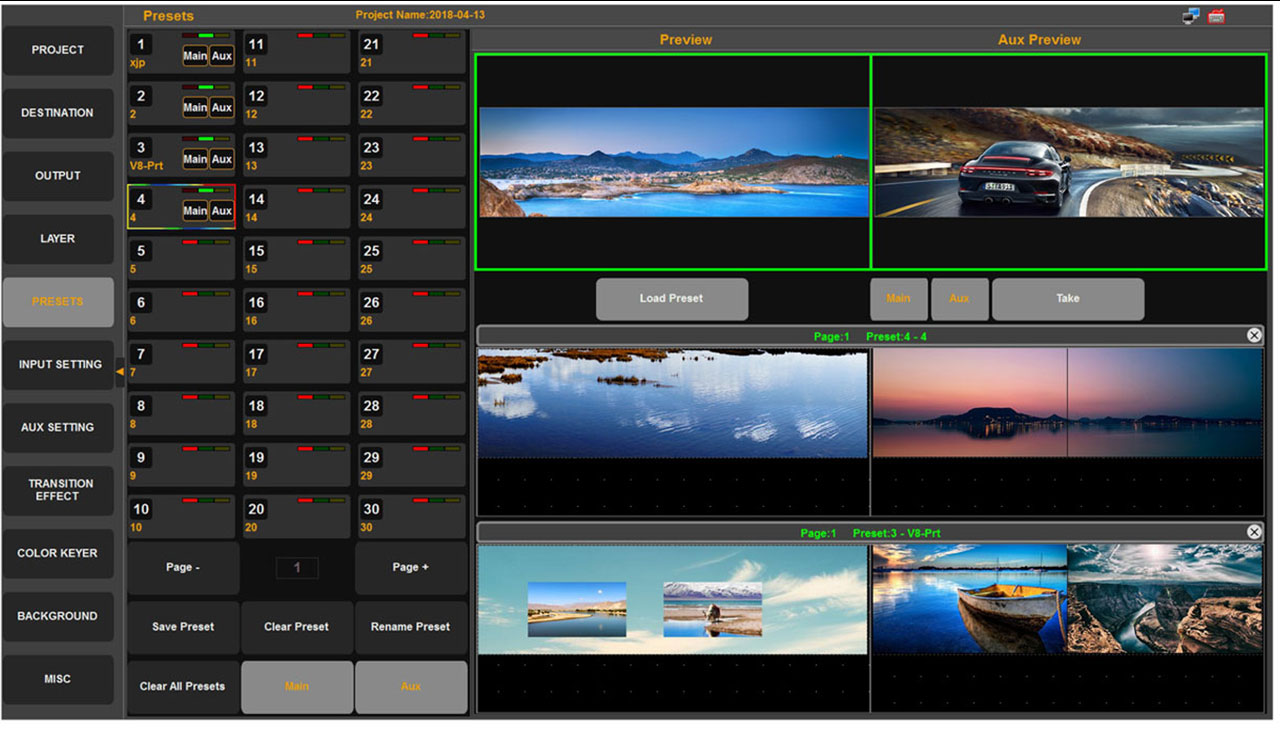Screen dimensions: 1280x729
Task: Close the Preset 3 - V8-Prt preview panel
Action: pyautogui.click(x=1254, y=532)
